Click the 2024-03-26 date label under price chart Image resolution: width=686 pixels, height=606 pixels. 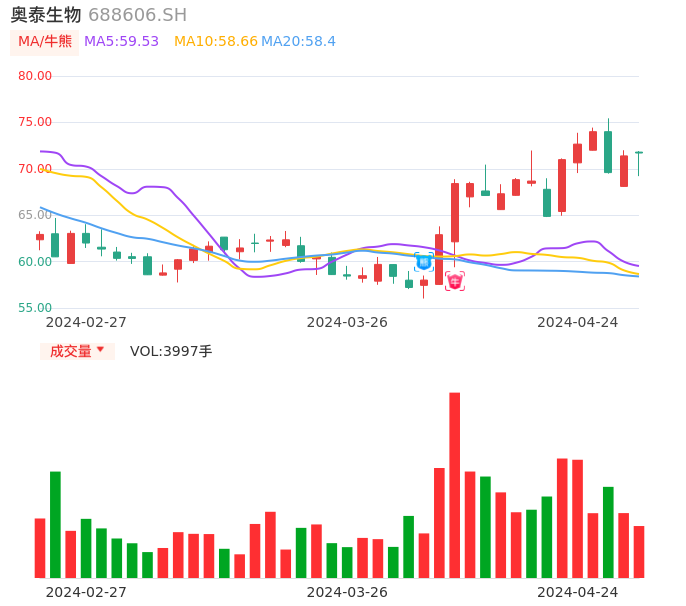coord(347,322)
